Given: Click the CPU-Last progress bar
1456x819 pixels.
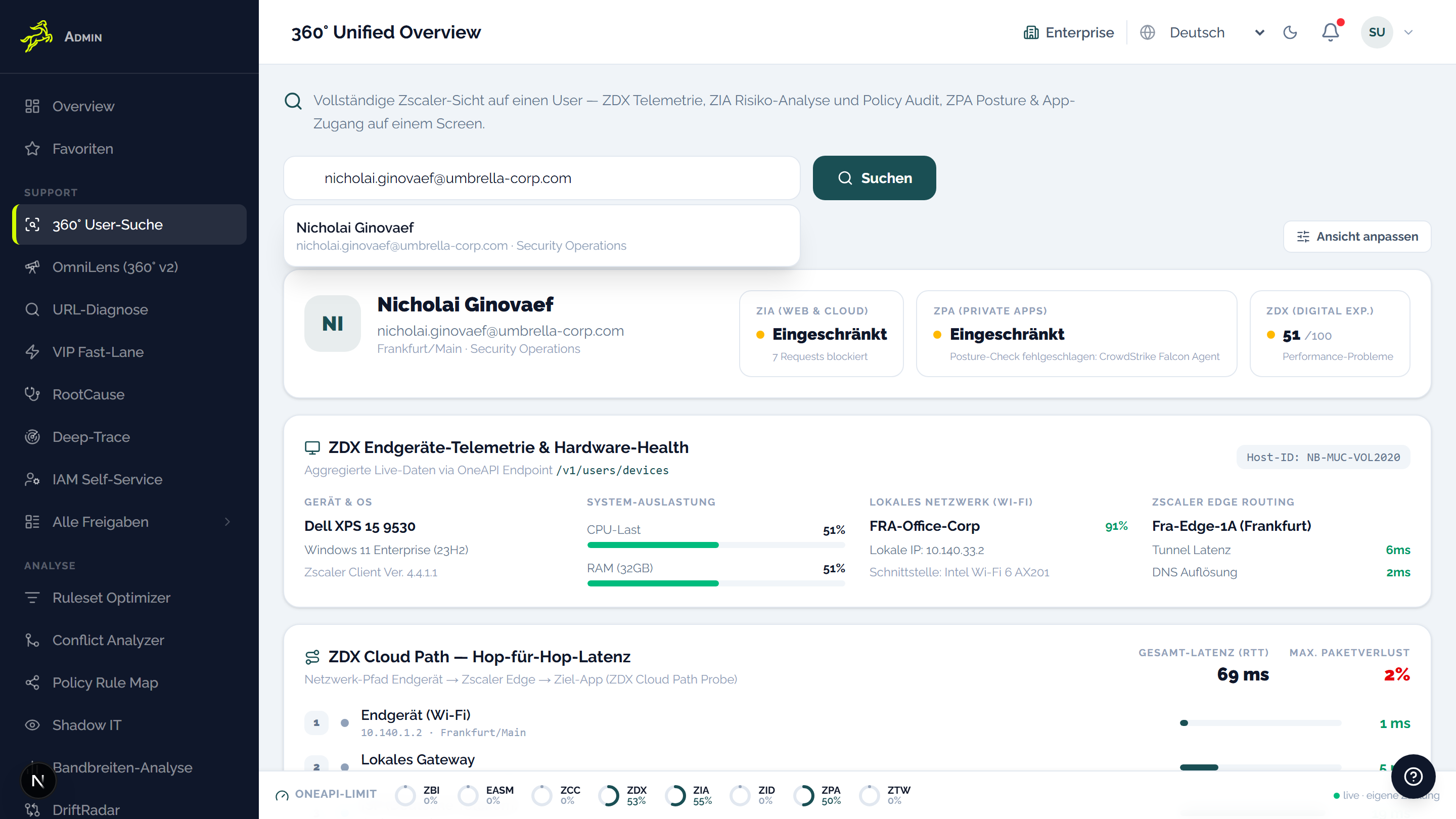Looking at the screenshot, I should [x=715, y=545].
